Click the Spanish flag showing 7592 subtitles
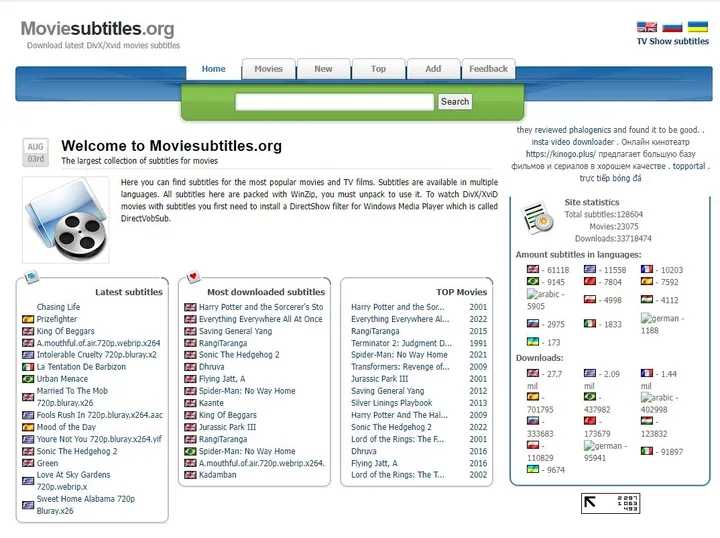 pos(647,281)
